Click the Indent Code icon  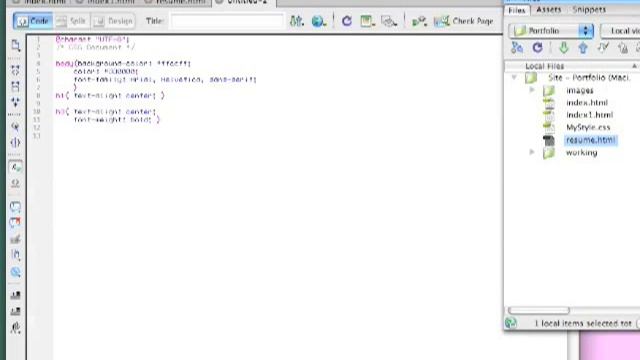tap(16, 295)
